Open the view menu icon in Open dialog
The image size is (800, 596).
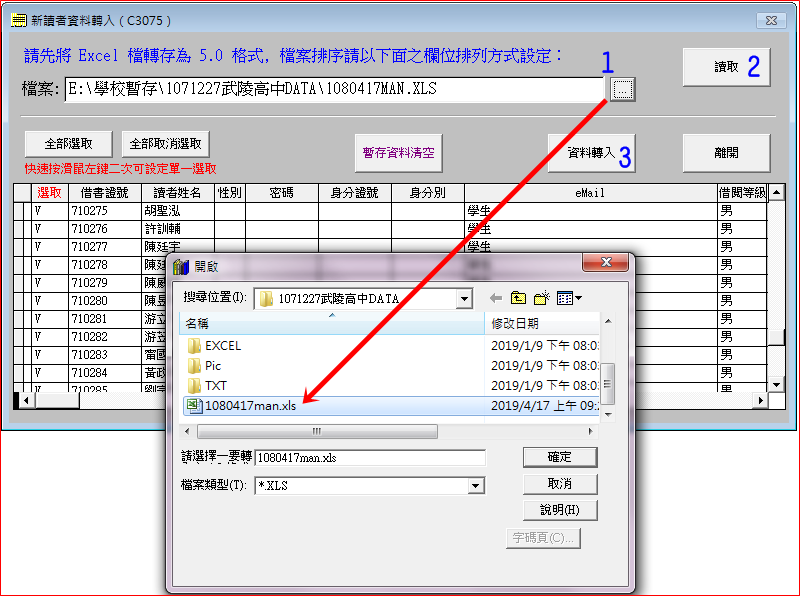[569, 298]
